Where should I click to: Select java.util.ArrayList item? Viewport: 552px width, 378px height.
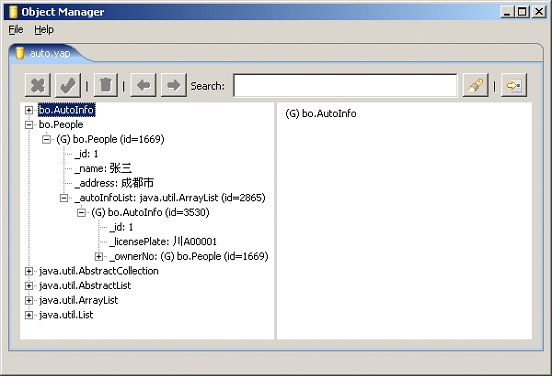pos(79,301)
